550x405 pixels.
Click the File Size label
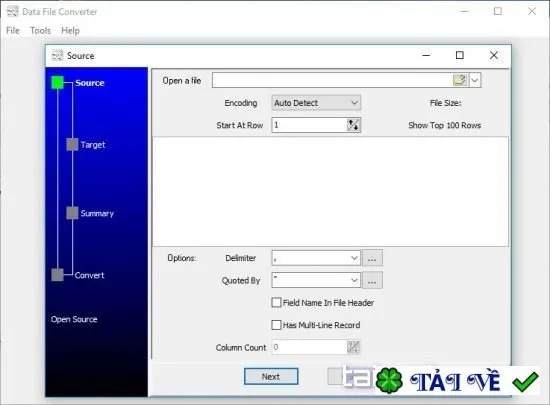pos(445,103)
